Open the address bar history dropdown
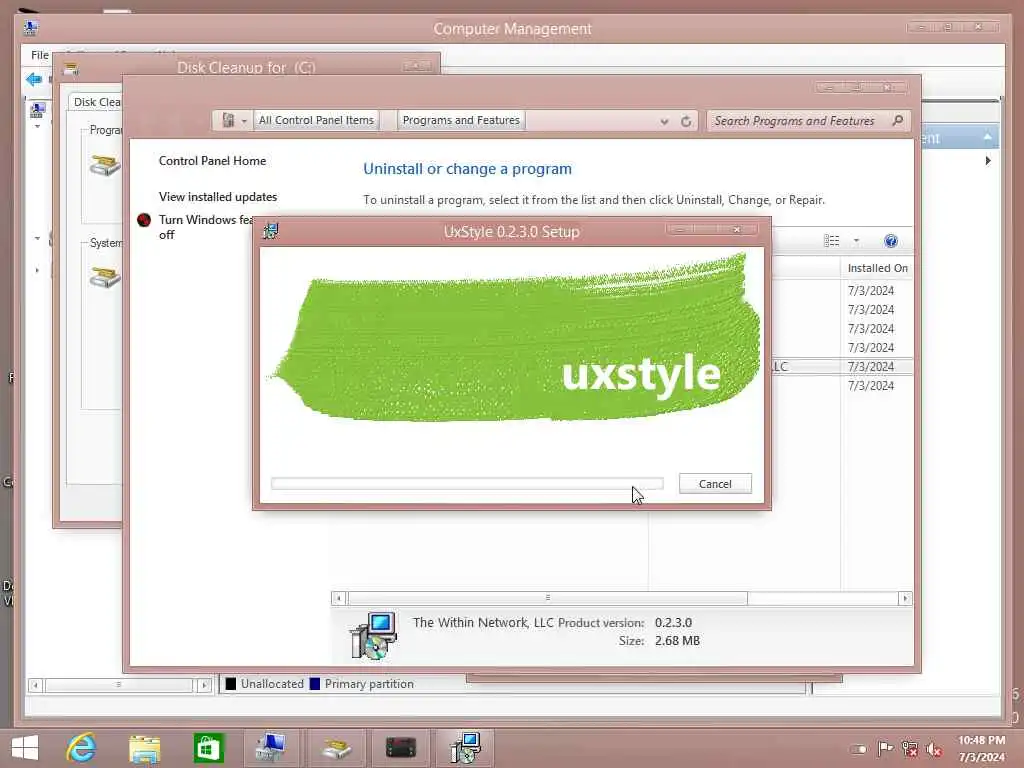Screen dimensions: 1024x768 pyautogui.click(x=664, y=121)
